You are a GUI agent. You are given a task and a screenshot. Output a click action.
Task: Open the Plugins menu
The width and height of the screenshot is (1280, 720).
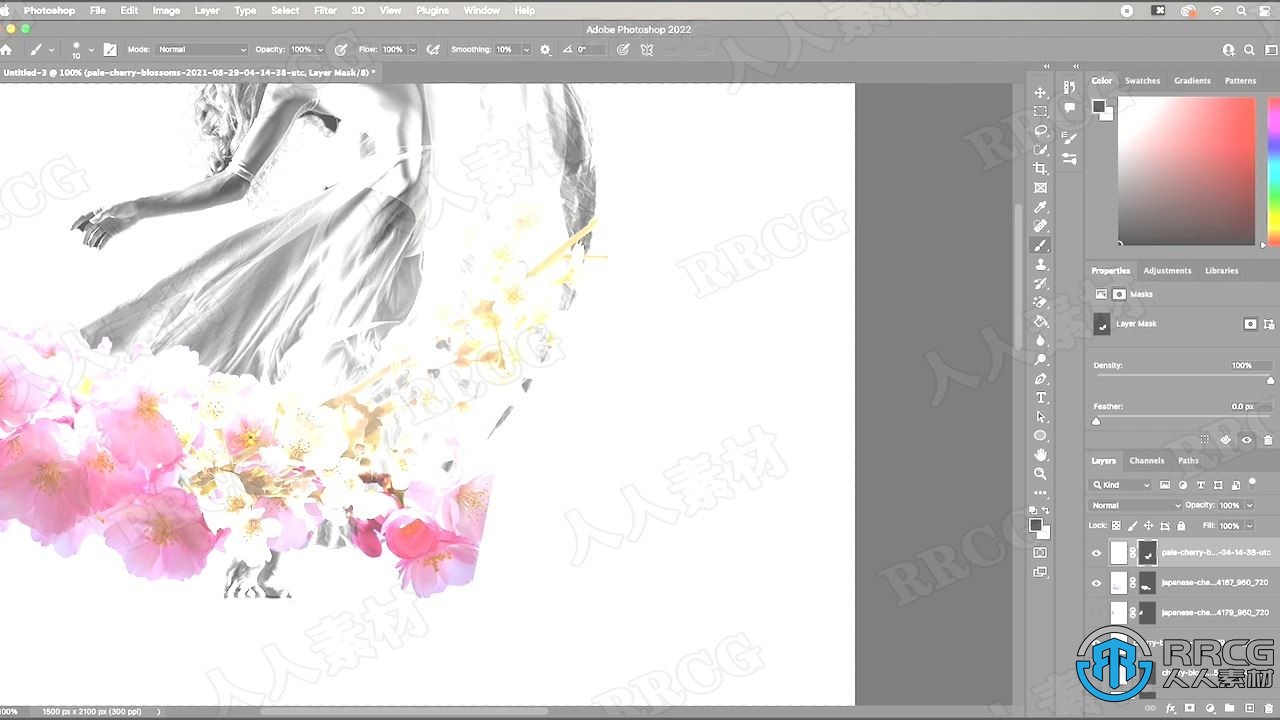point(432,10)
